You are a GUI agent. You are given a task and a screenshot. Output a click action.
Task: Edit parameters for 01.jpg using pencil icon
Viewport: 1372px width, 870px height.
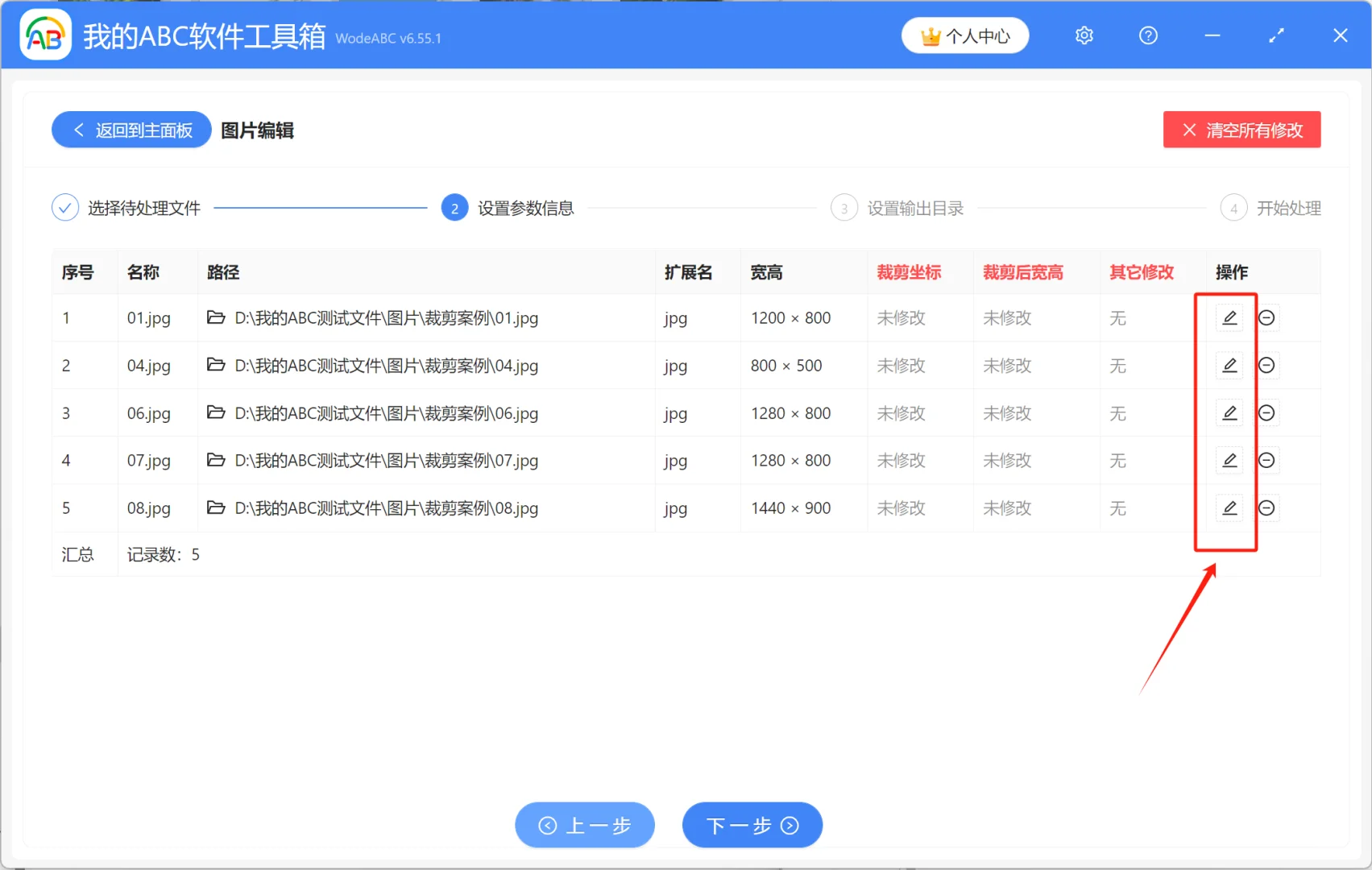pyautogui.click(x=1229, y=317)
